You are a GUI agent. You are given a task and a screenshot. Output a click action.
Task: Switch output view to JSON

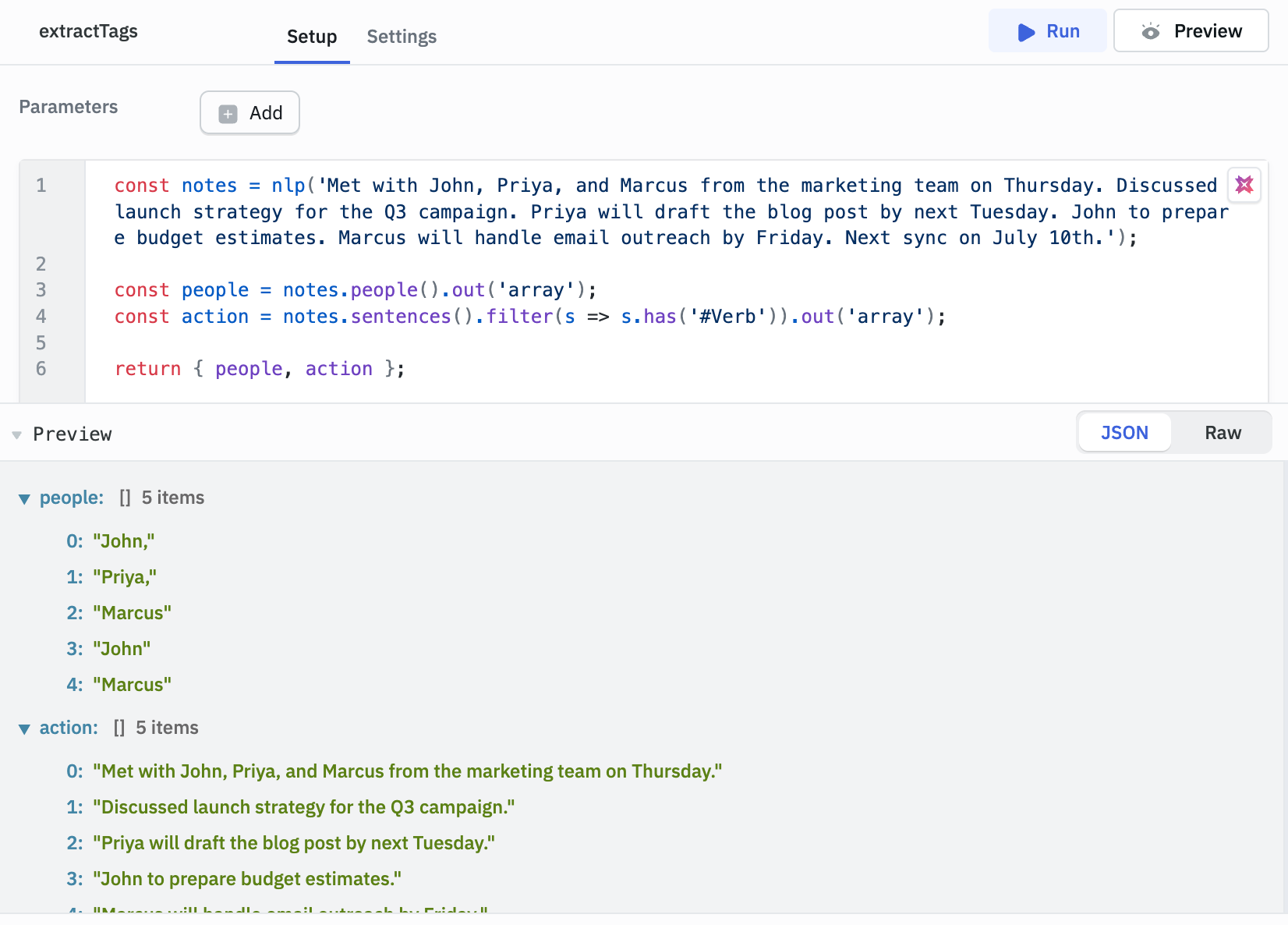(1123, 433)
